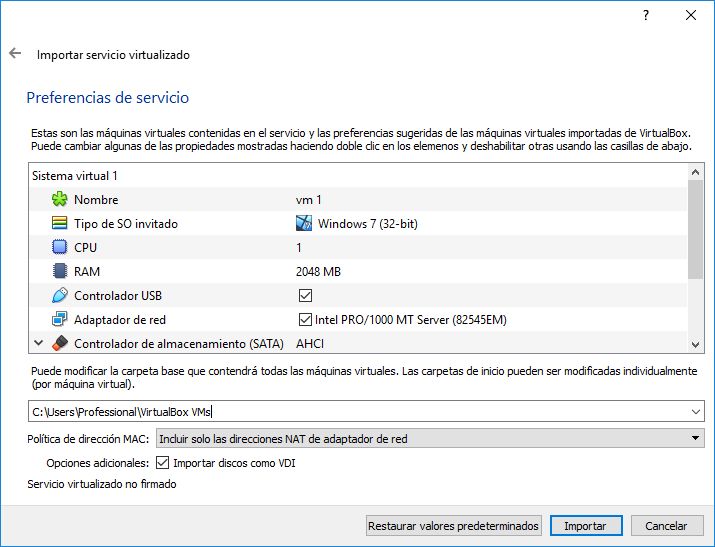Screen dimensions: 715x547
Task: Click the green Nombre clover icon
Action: coord(59,199)
